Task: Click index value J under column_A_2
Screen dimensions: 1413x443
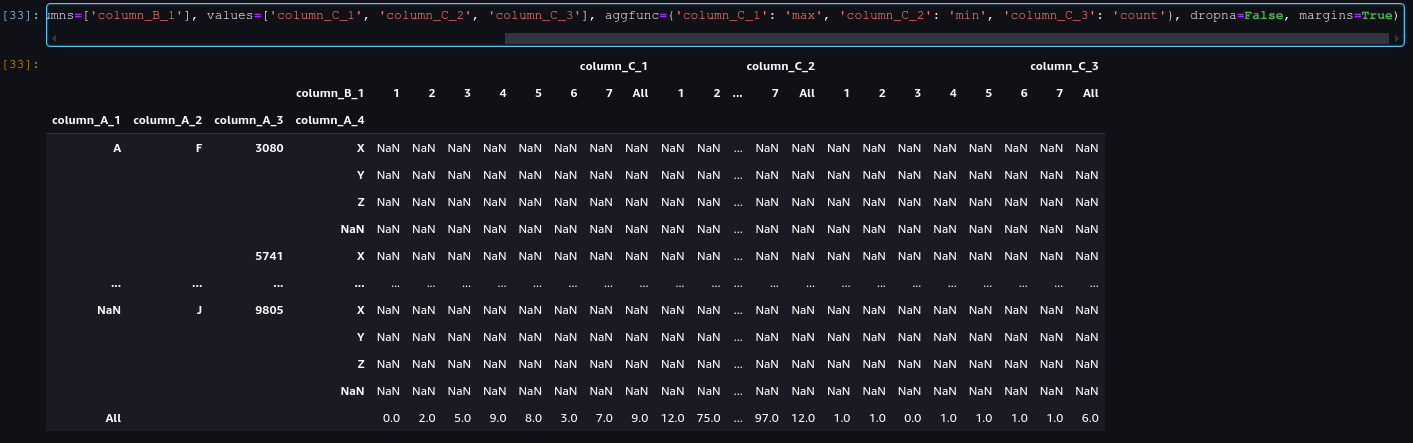Action: tap(199, 310)
